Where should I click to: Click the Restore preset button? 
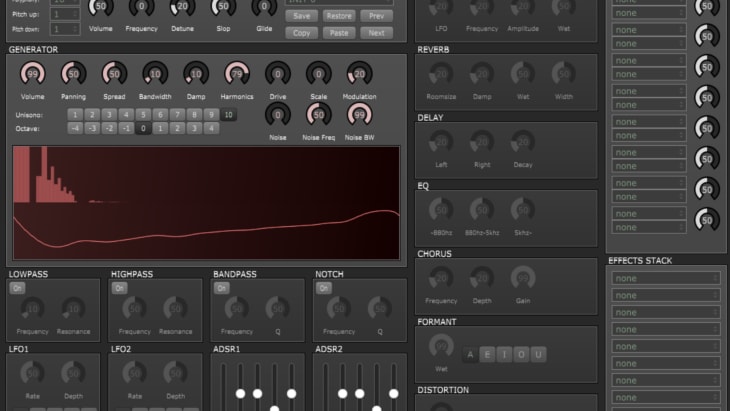[x=339, y=16]
